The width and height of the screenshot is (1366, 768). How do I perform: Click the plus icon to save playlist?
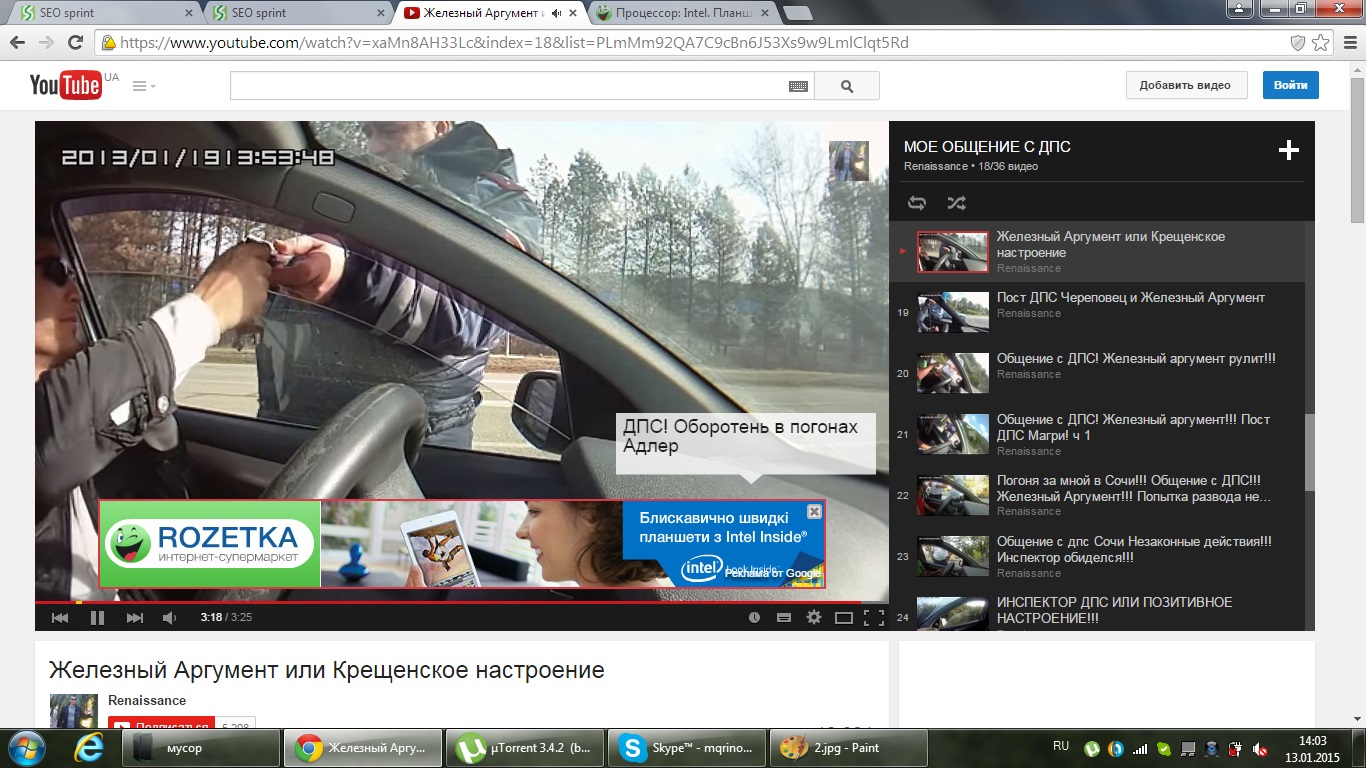(1289, 151)
